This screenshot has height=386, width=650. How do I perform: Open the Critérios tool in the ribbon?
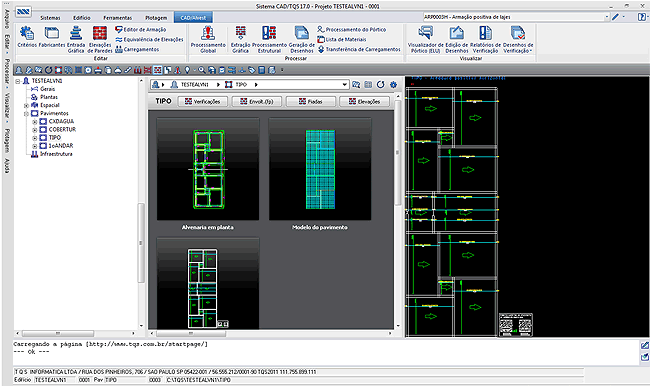point(27,36)
